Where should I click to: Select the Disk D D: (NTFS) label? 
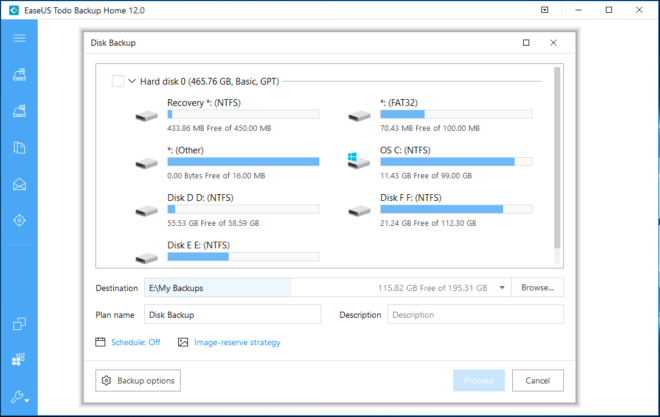point(200,198)
